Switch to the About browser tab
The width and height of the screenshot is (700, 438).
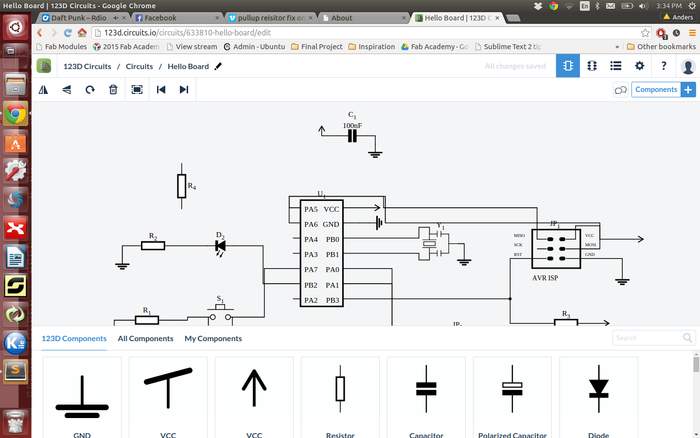tap(363, 18)
